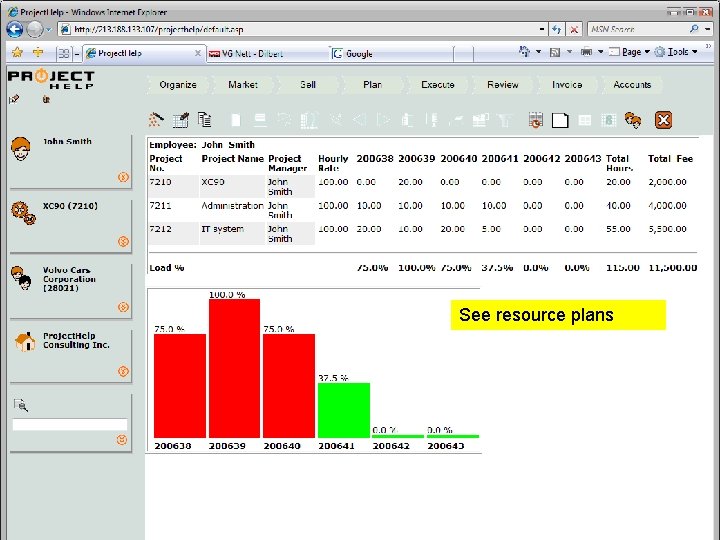Screen dimensions: 720x540
Task: Expand the Volvo Cars Corporation sidebar panel
Action: coord(123,307)
